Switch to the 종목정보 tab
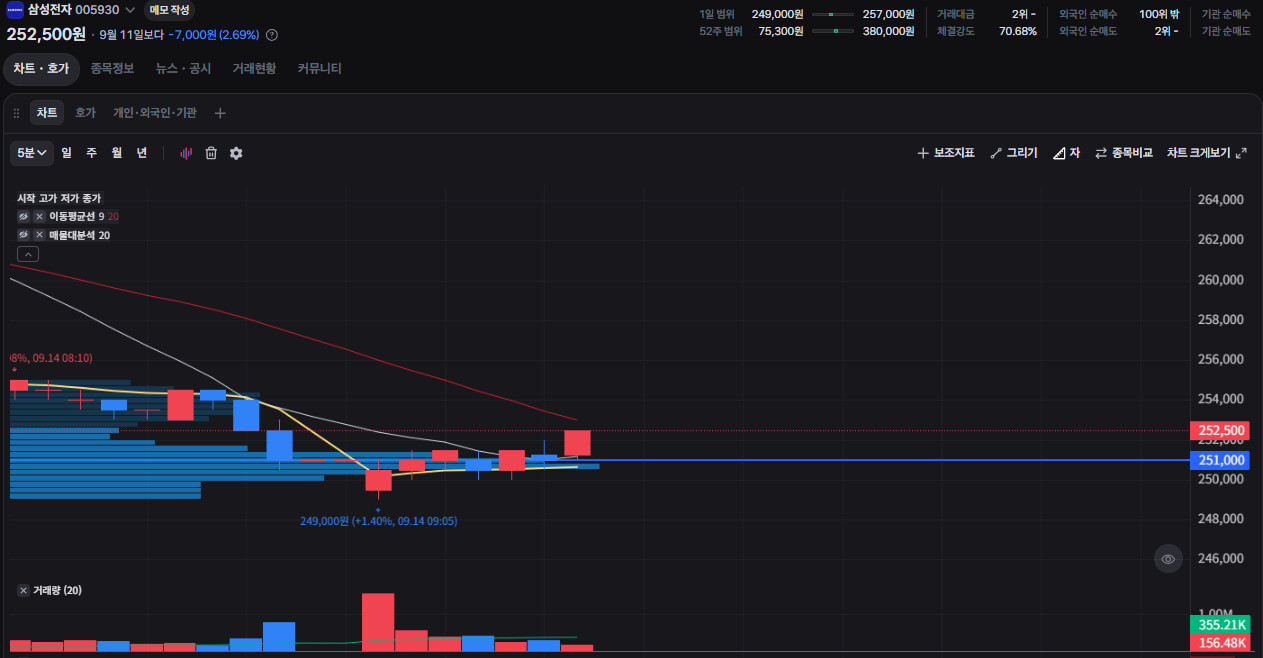1263x658 pixels. click(x=112, y=69)
